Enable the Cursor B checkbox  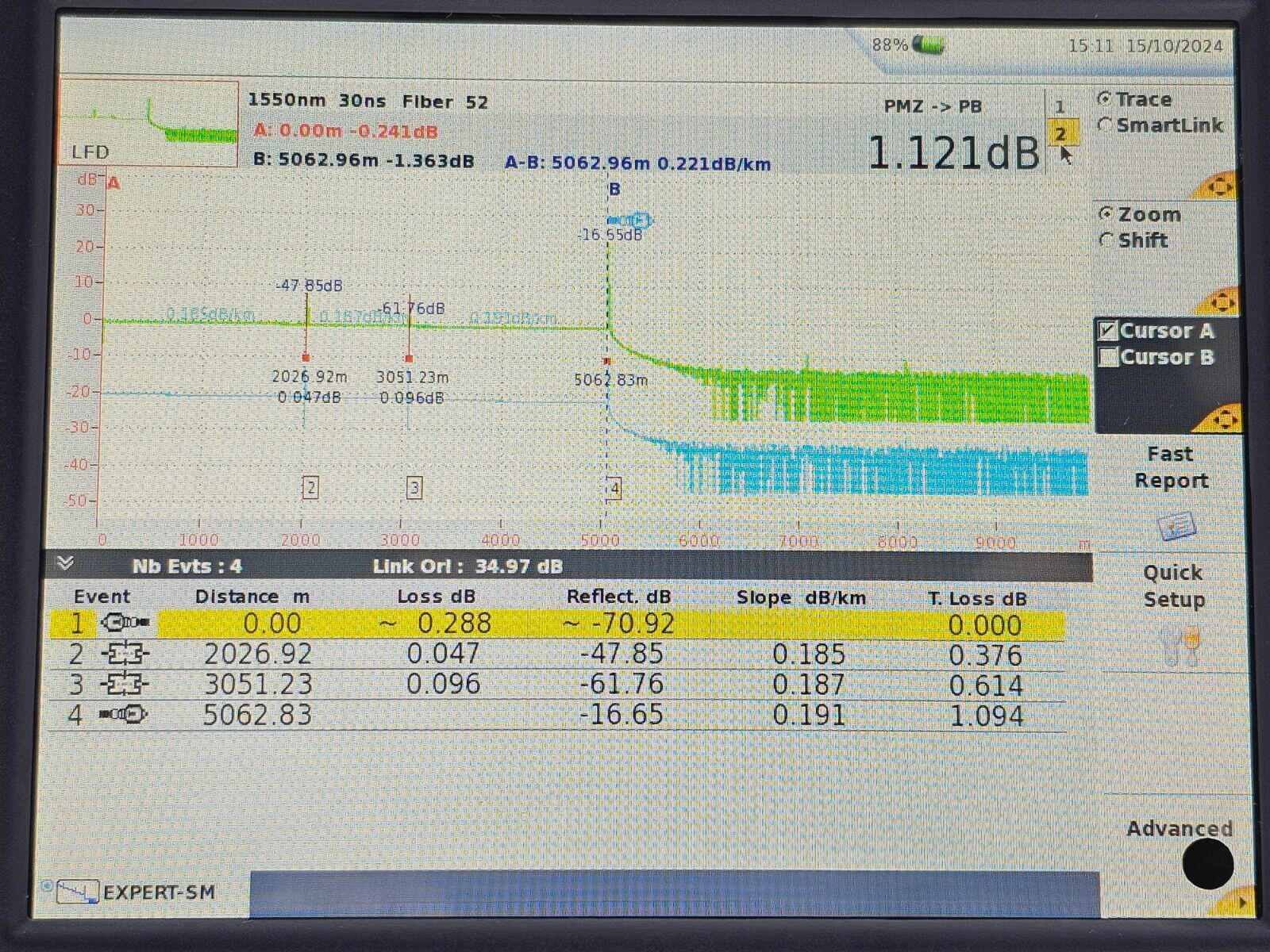[x=1108, y=357]
